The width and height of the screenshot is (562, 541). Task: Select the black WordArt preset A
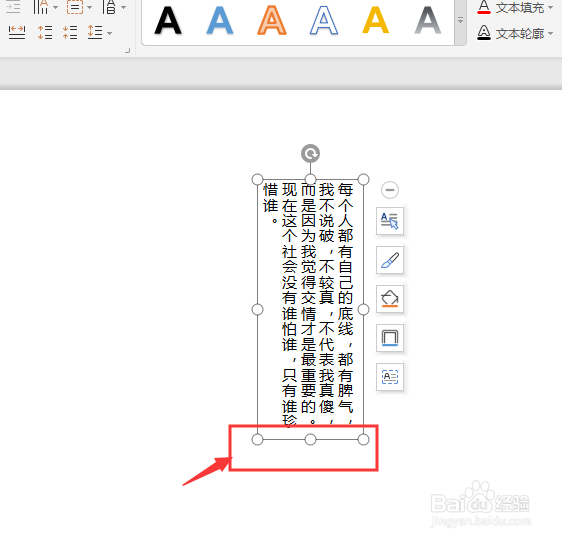tap(168, 21)
